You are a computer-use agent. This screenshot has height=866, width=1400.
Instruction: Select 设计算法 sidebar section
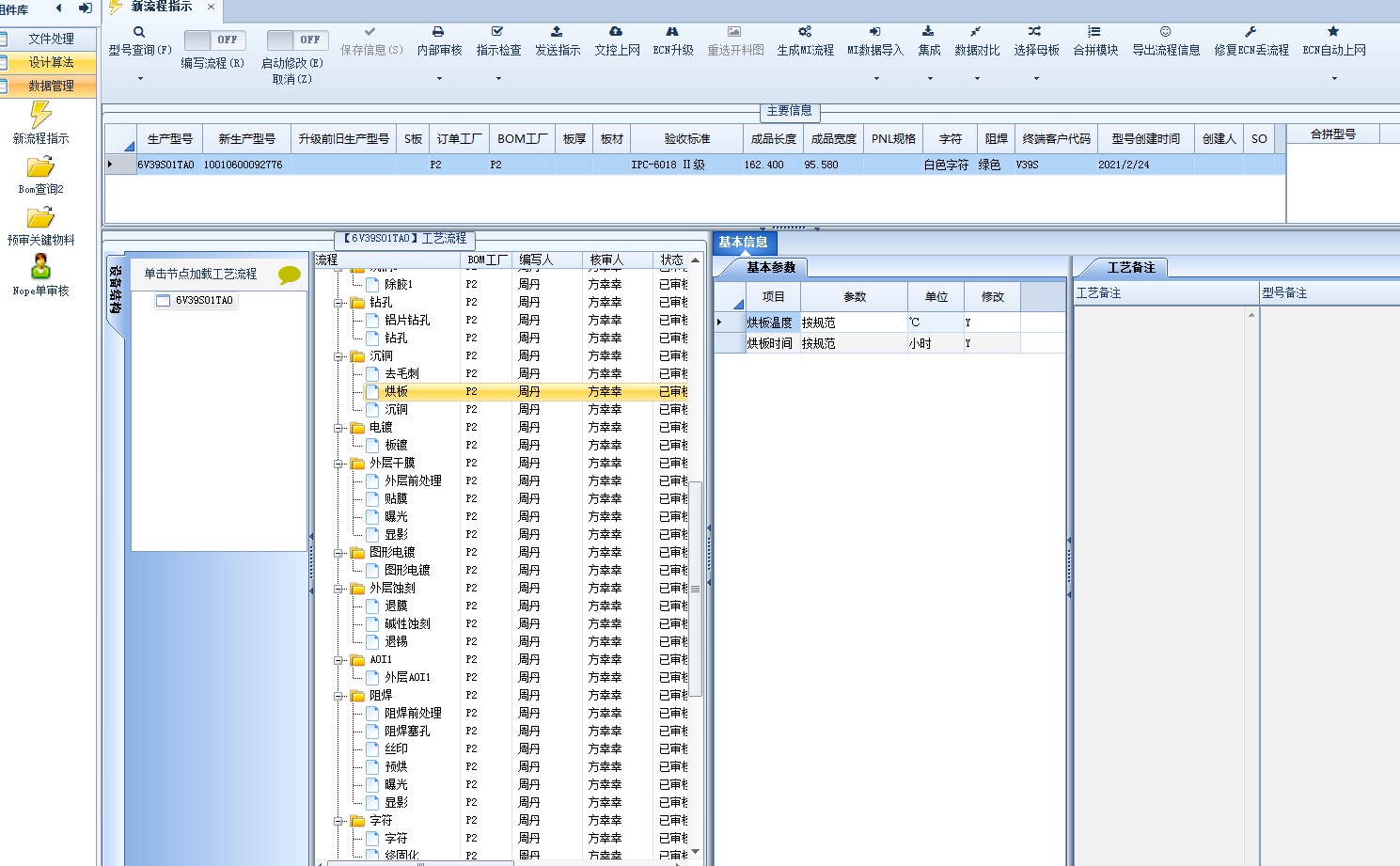coord(49,62)
